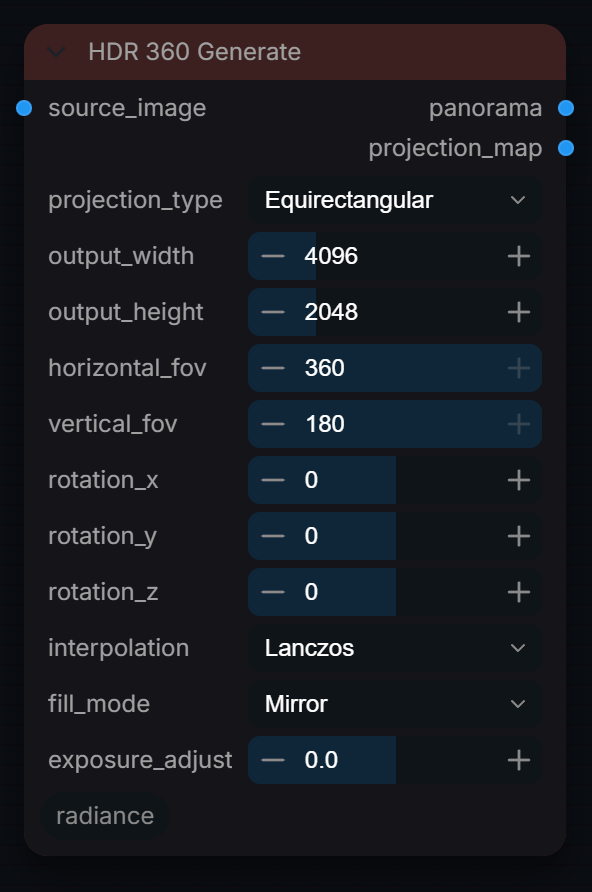Open the projection_type Equirectangular dropdown
Image resolution: width=592 pixels, height=892 pixels.
395,200
